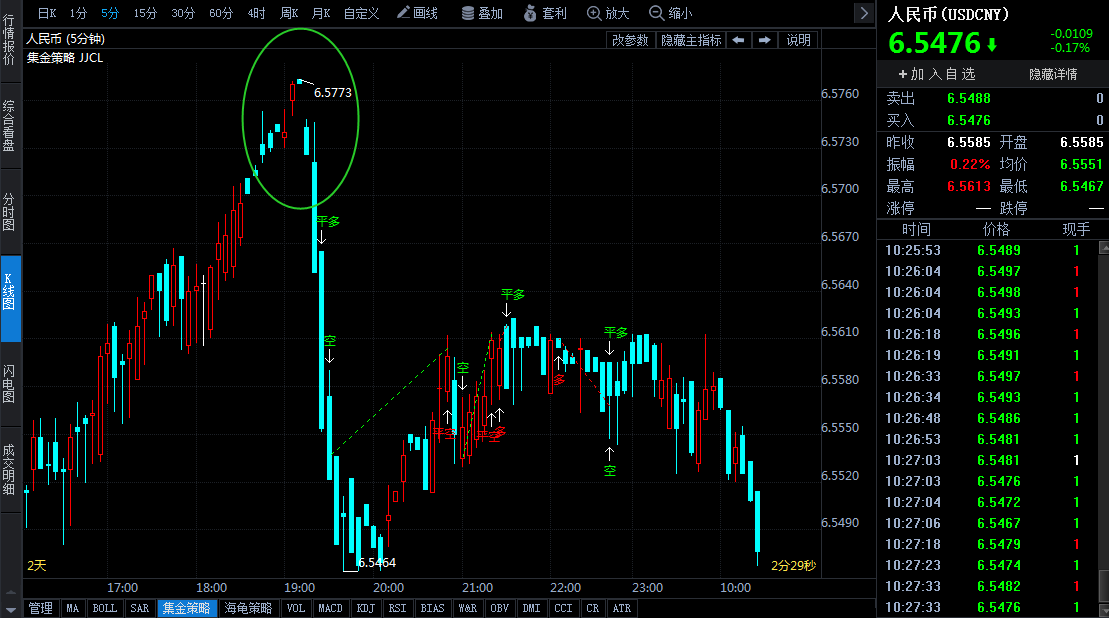Select the VOL indicator
This screenshot has width=1109, height=618.
click(x=296, y=608)
